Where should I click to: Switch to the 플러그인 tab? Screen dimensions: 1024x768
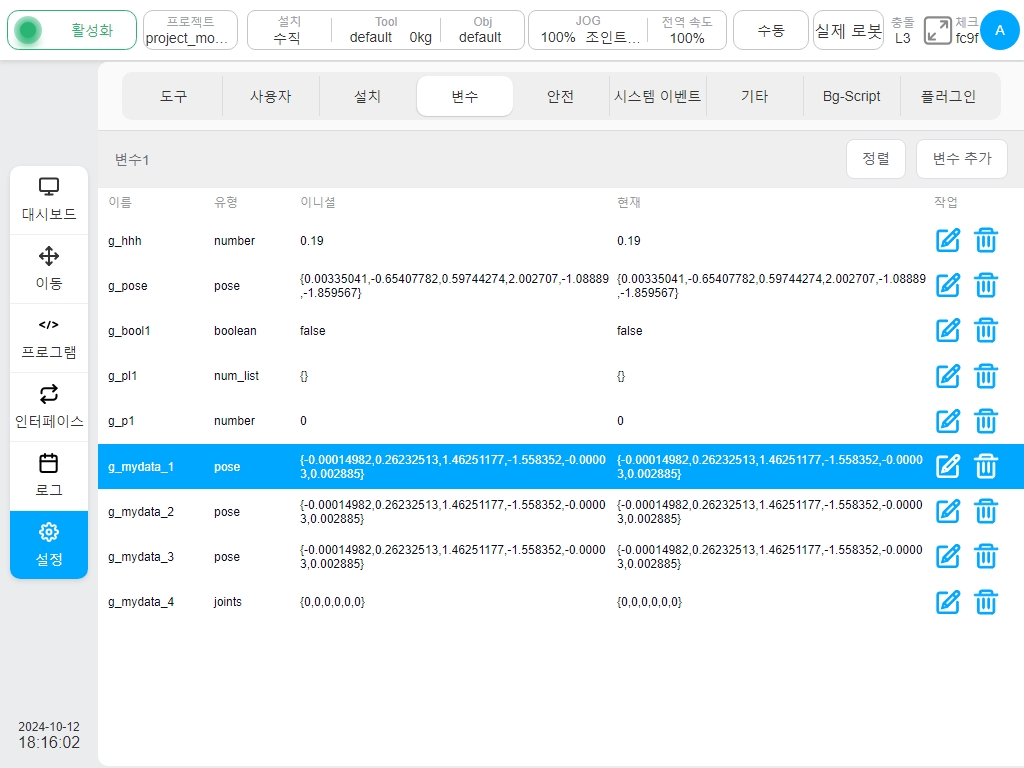(948, 96)
